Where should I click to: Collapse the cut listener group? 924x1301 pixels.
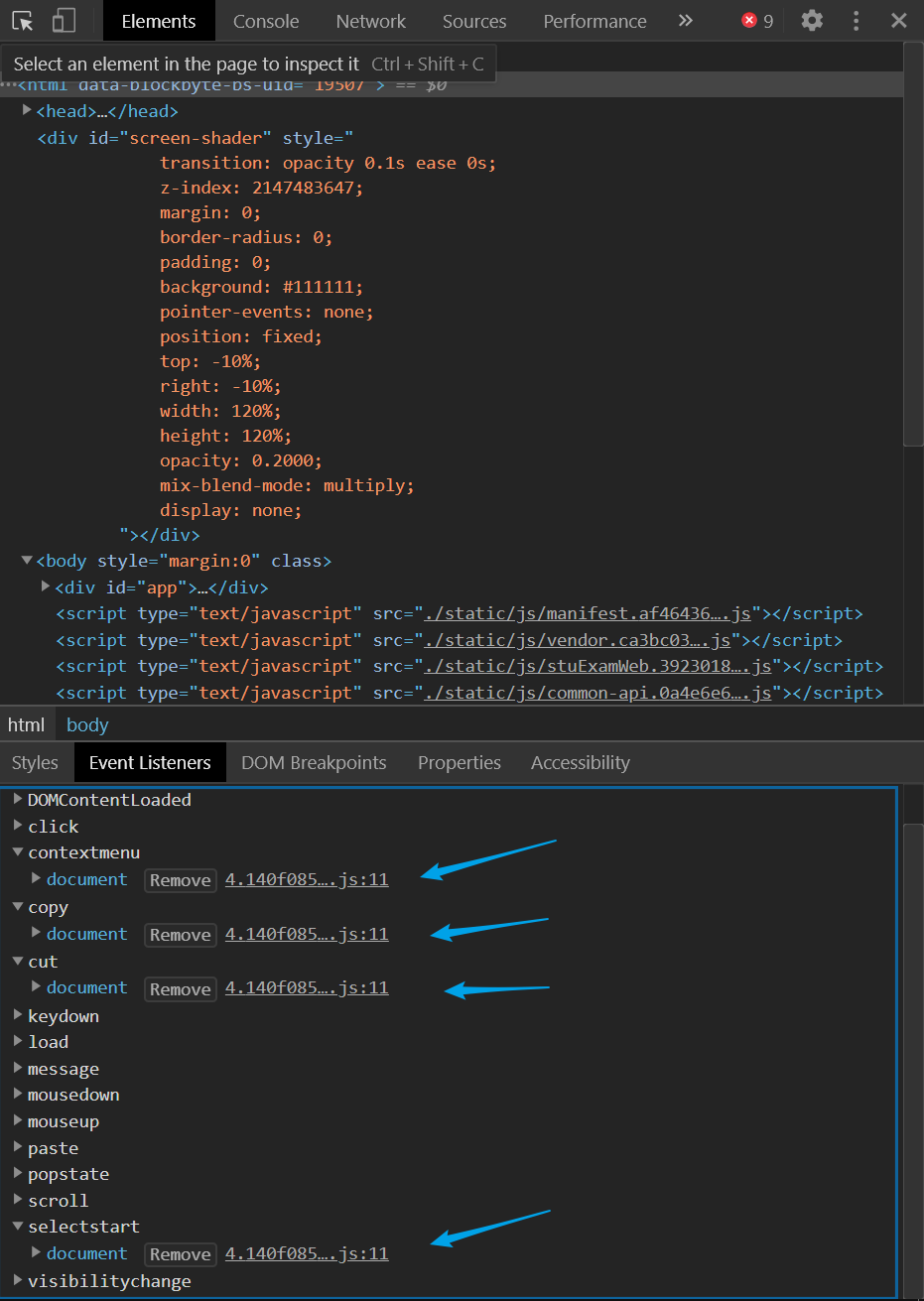[x=18, y=961]
